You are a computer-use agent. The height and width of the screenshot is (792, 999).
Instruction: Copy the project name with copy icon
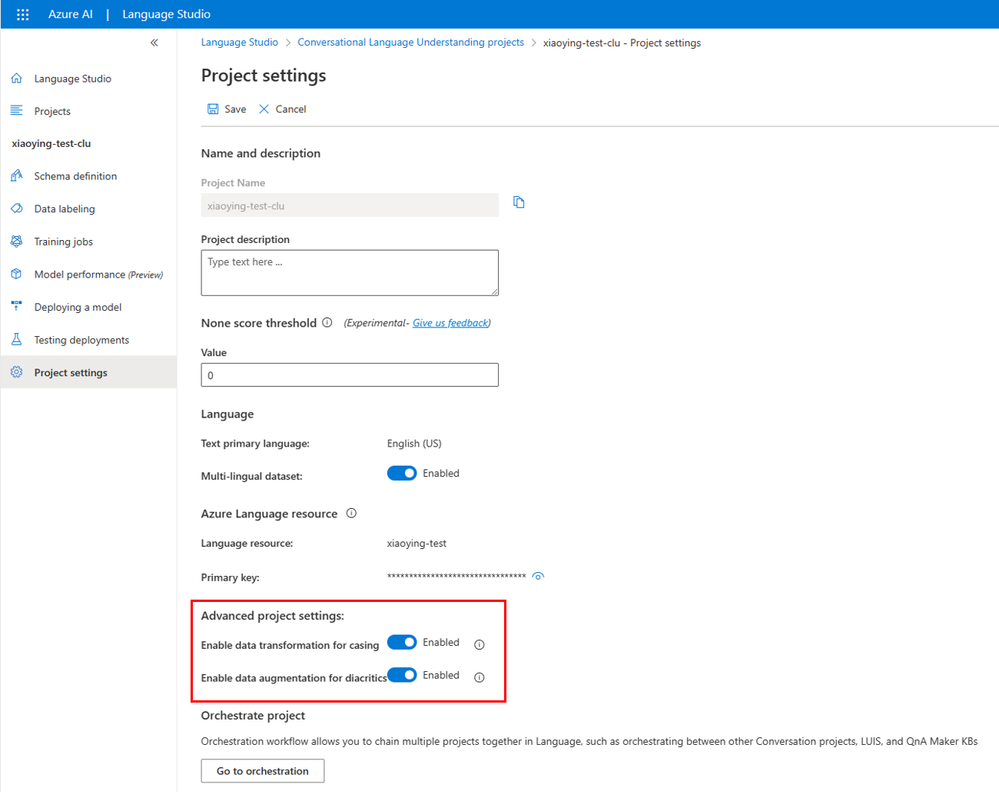coord(519,203)
